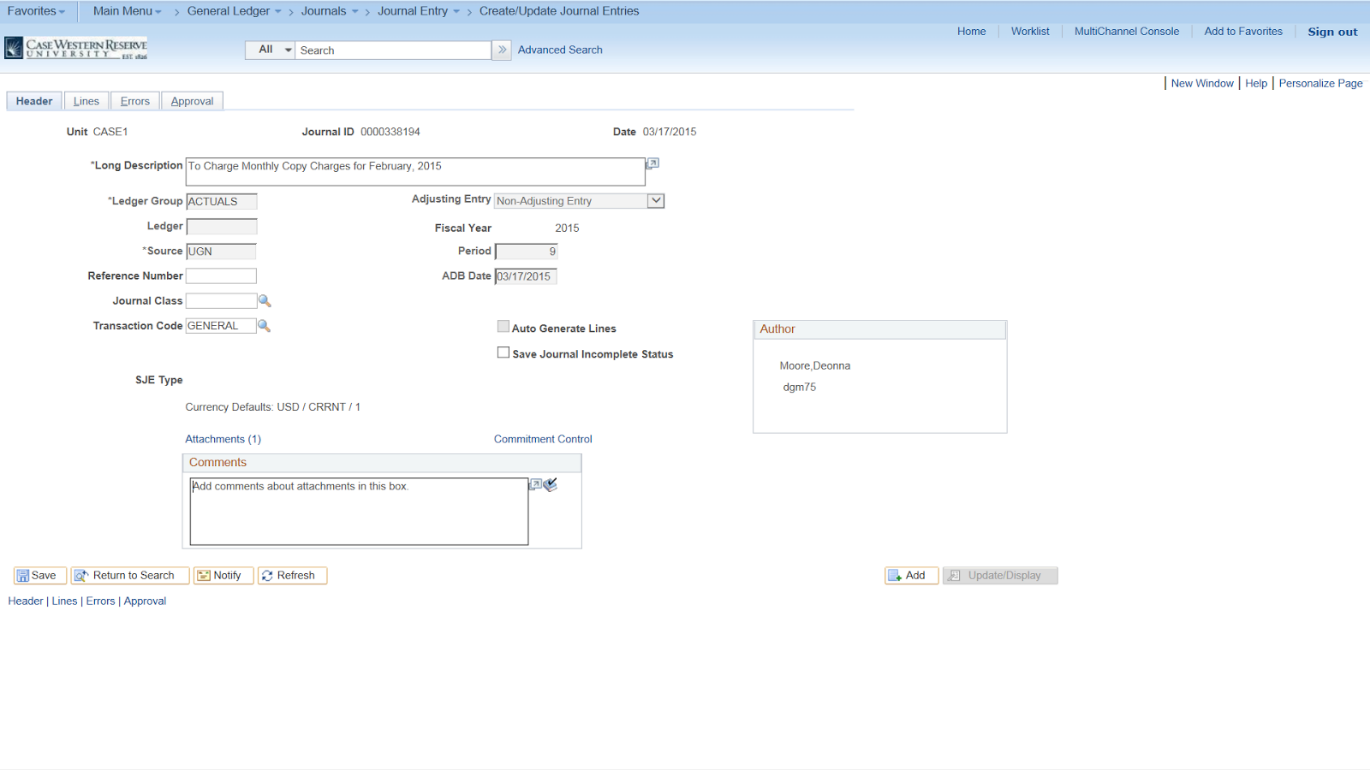Open the Comments field in a larger window

pos(535,485)
